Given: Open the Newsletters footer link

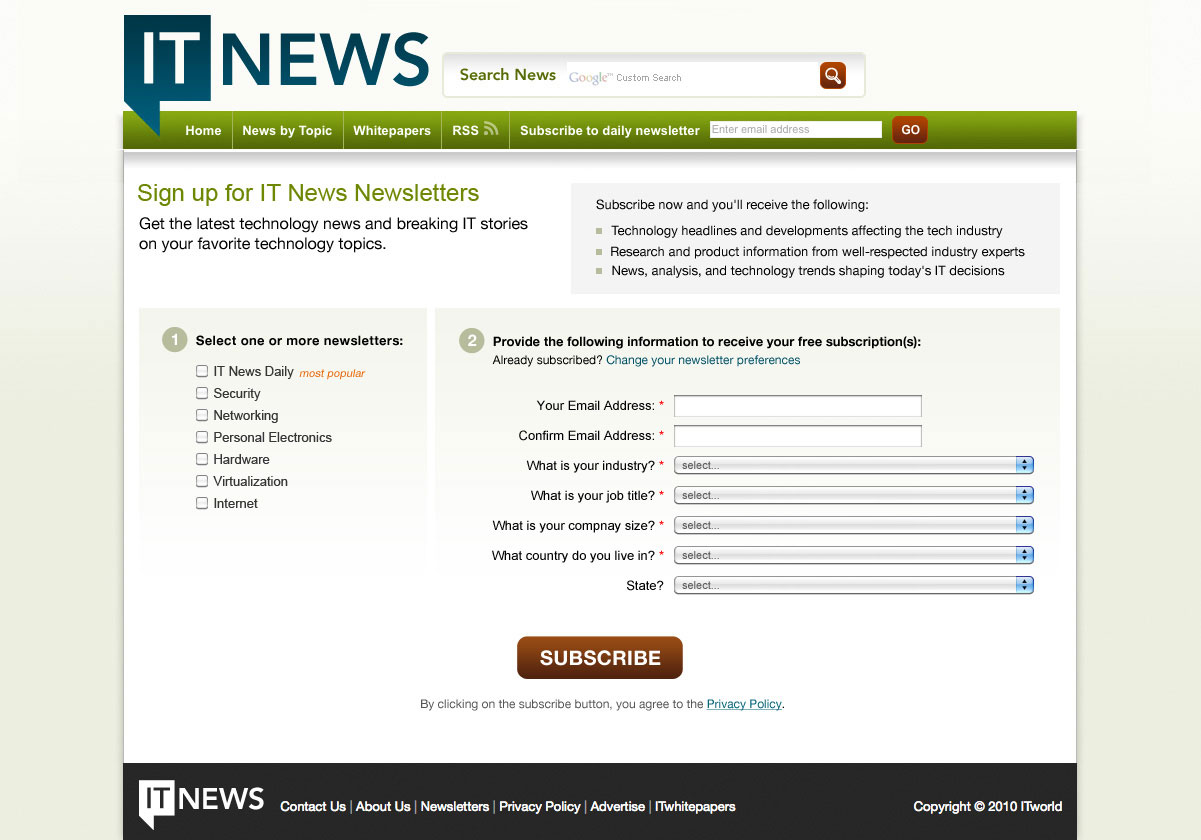Looking at the screenshot, I should click(x=455, y=806).
